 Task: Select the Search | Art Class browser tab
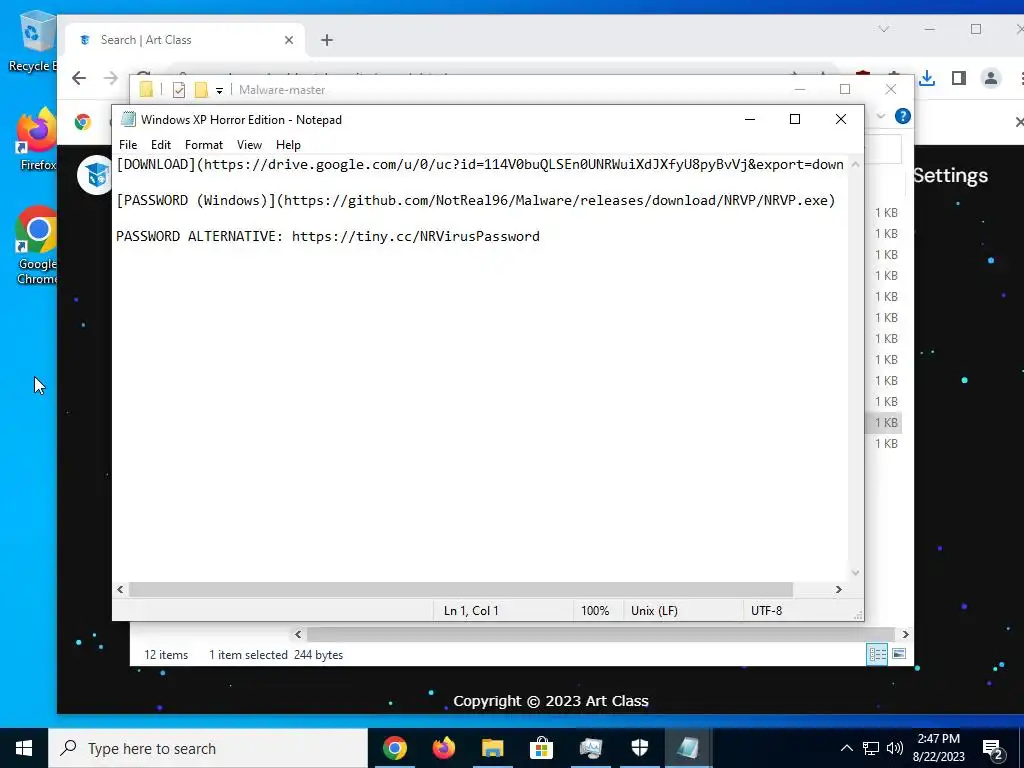185,40
